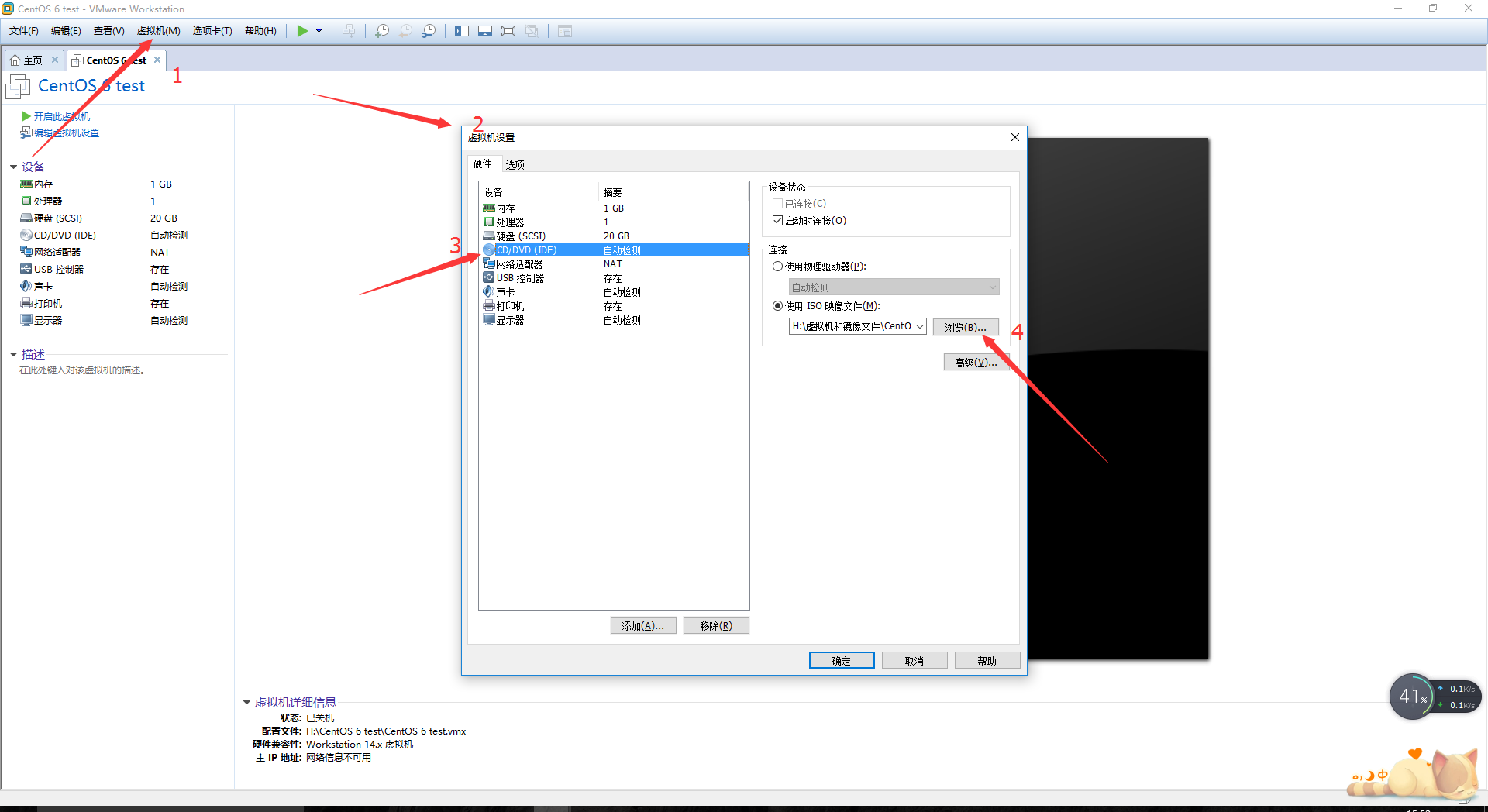Collapse the 设备 section in sidebar
This screenshot has height=812, width=1488.
[13, 167]
